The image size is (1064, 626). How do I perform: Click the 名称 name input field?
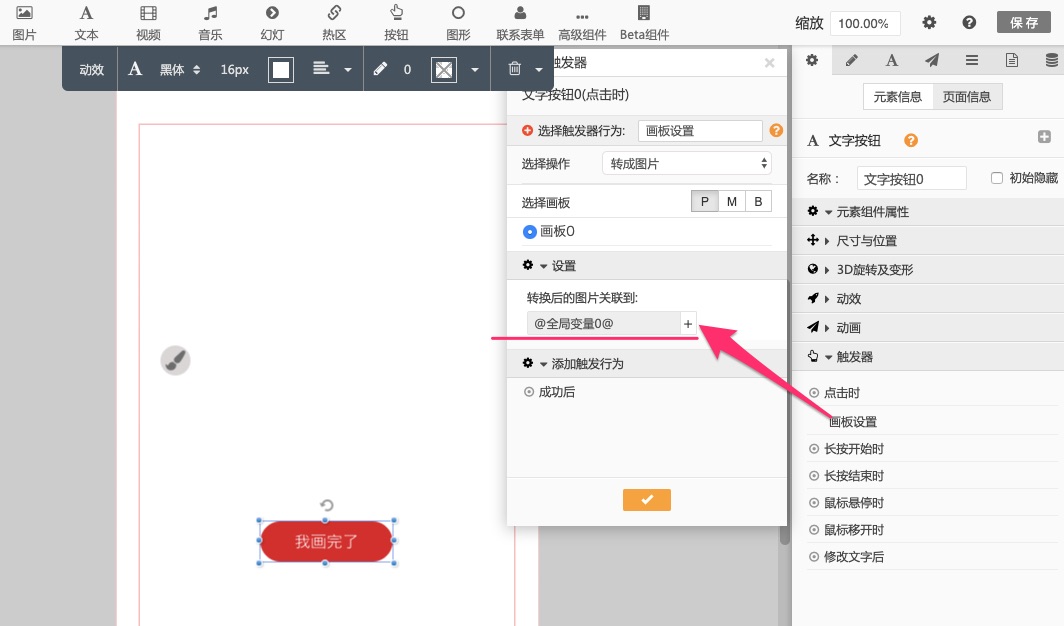(x=911, y=178)
